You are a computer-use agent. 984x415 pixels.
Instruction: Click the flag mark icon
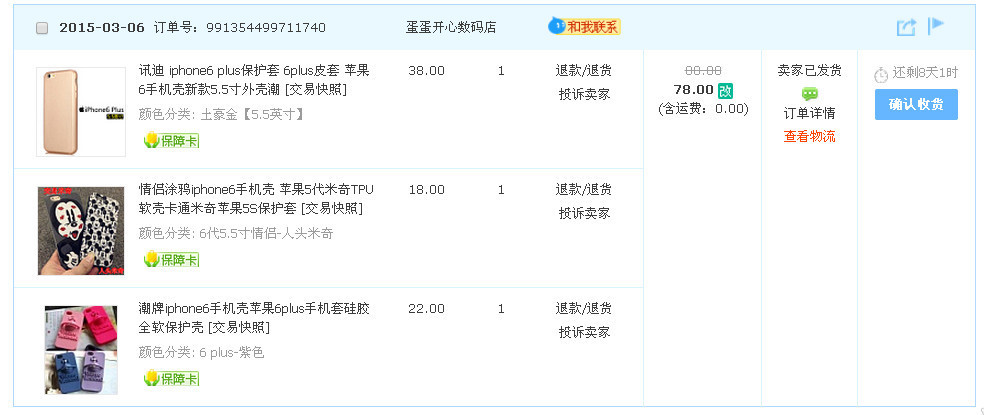coord(936,26)
